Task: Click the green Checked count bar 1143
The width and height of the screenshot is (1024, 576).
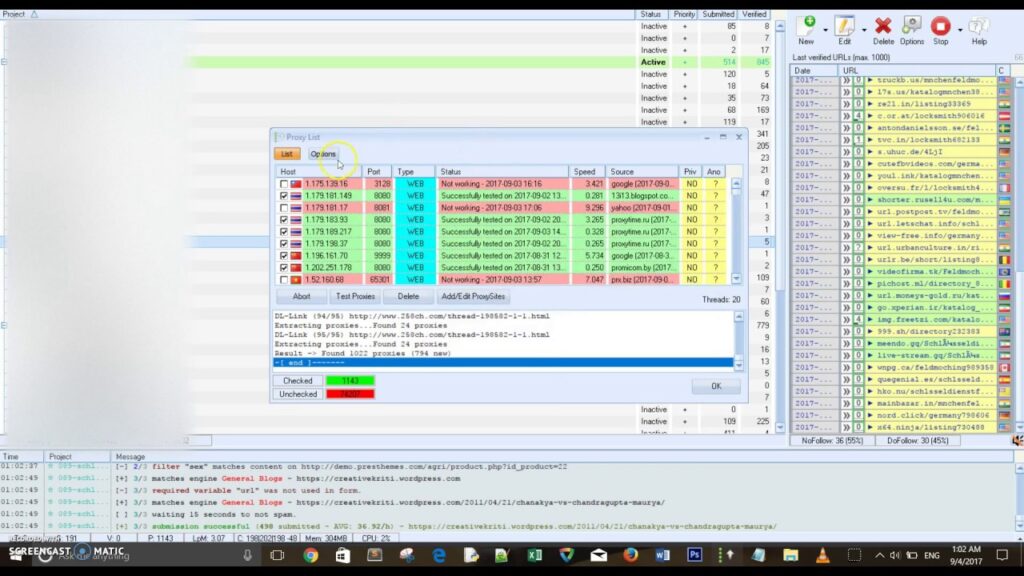Action: click(x=350, y=381)
